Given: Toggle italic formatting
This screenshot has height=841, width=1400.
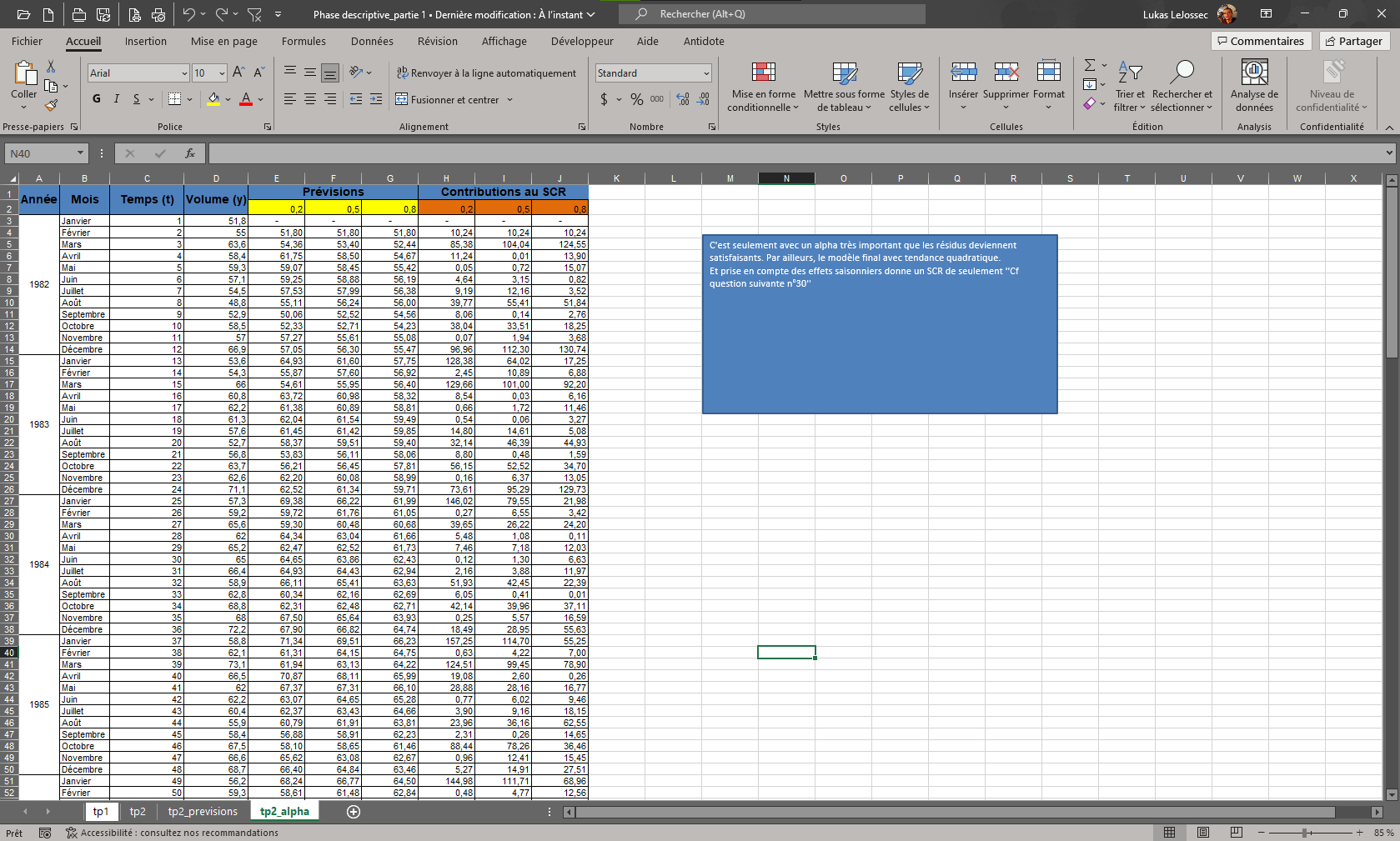Looking at the screenshot, I should click(x=117, y=99).
